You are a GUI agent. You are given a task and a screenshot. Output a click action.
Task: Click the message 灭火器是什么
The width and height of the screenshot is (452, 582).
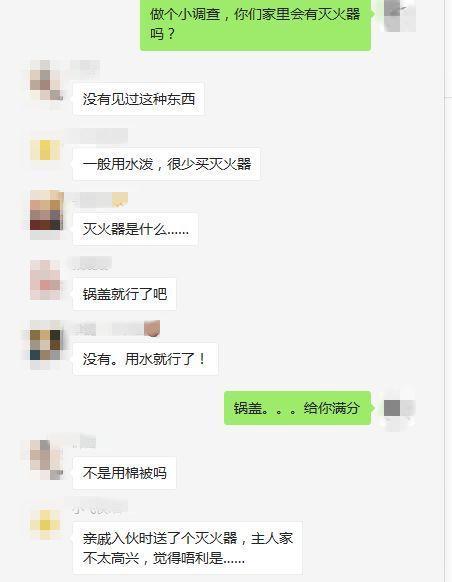(135, 229)
